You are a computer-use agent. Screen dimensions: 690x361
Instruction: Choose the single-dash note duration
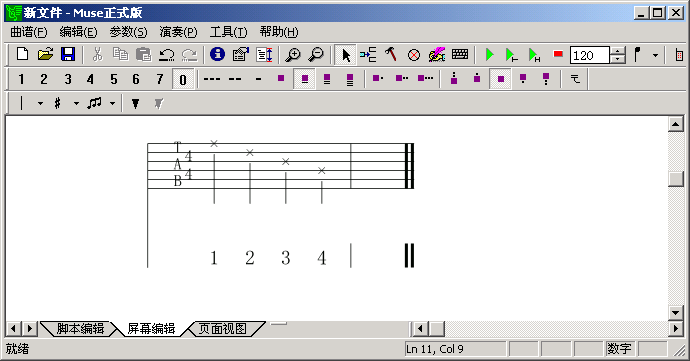click(x=258, y=79)
